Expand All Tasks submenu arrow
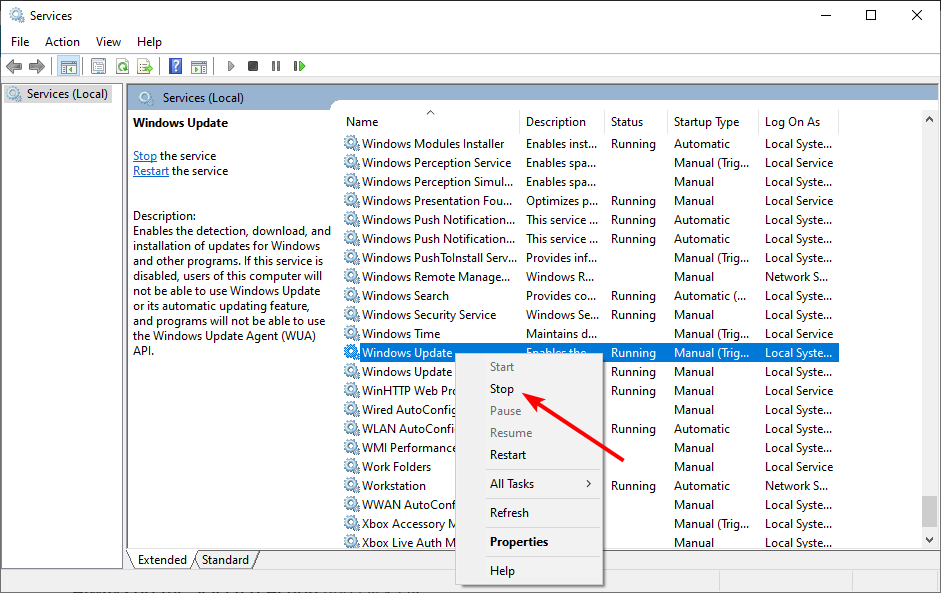Screen dimensions: 941x593 click(x=589, y=484)
